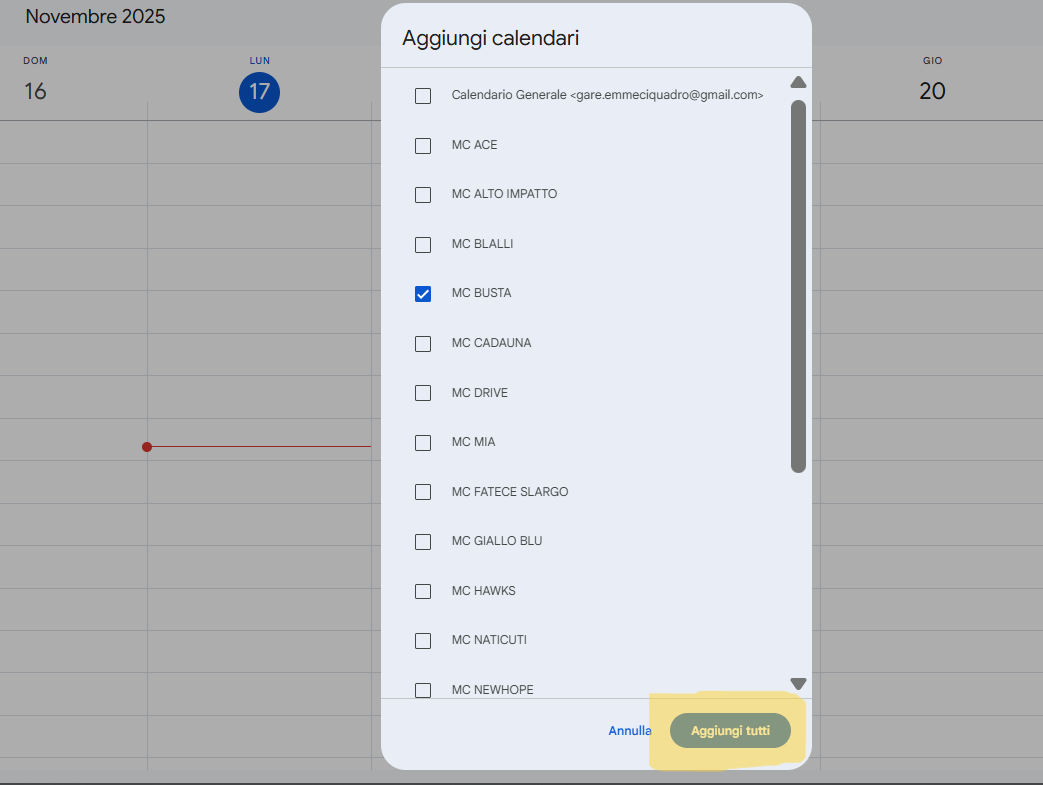This screenshot has height=785, width=1043.
Task: Select the MC BLALLI checkbox
Action: tap(423, 245)
